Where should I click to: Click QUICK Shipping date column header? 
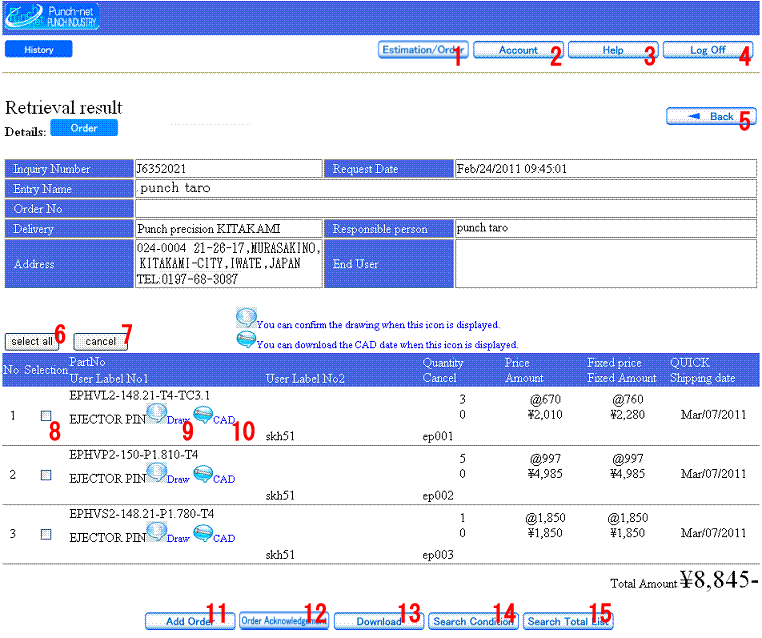[x=702, y=370]
